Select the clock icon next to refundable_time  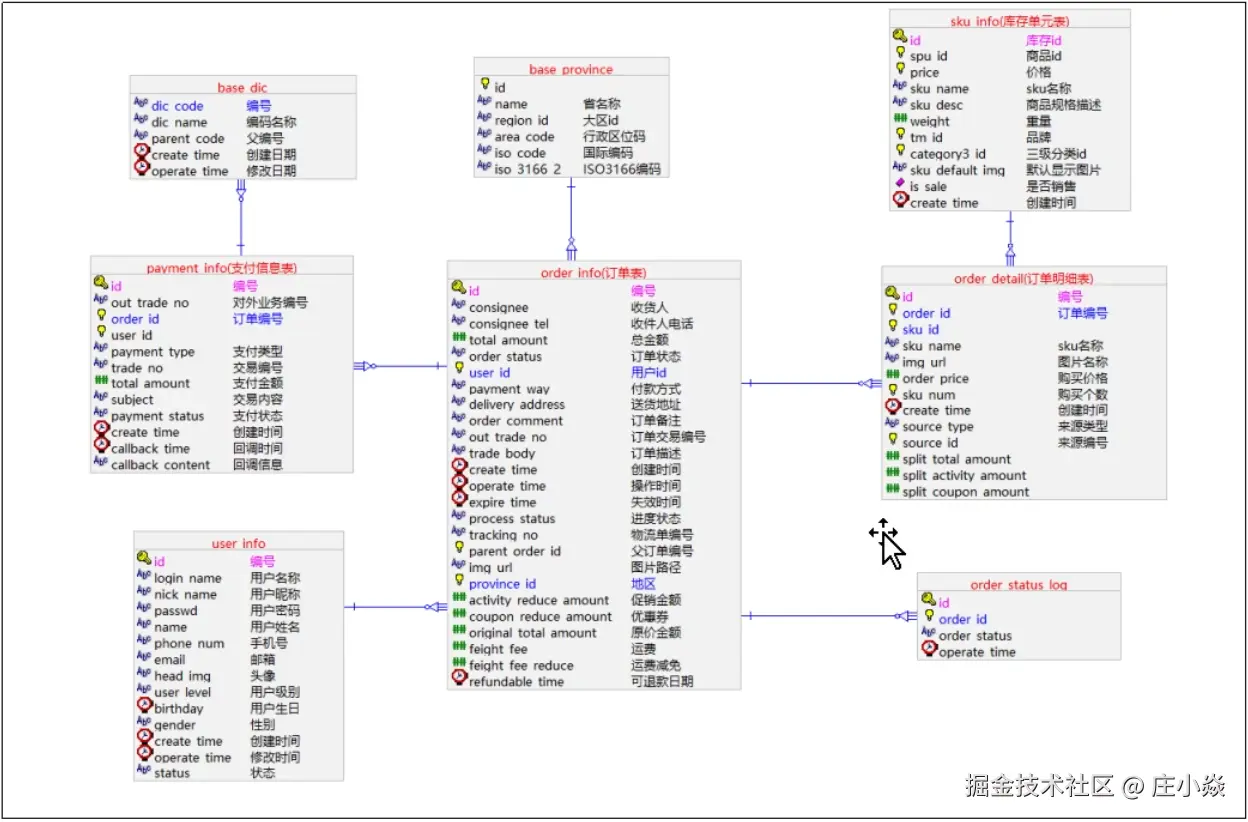coord(458,680)
